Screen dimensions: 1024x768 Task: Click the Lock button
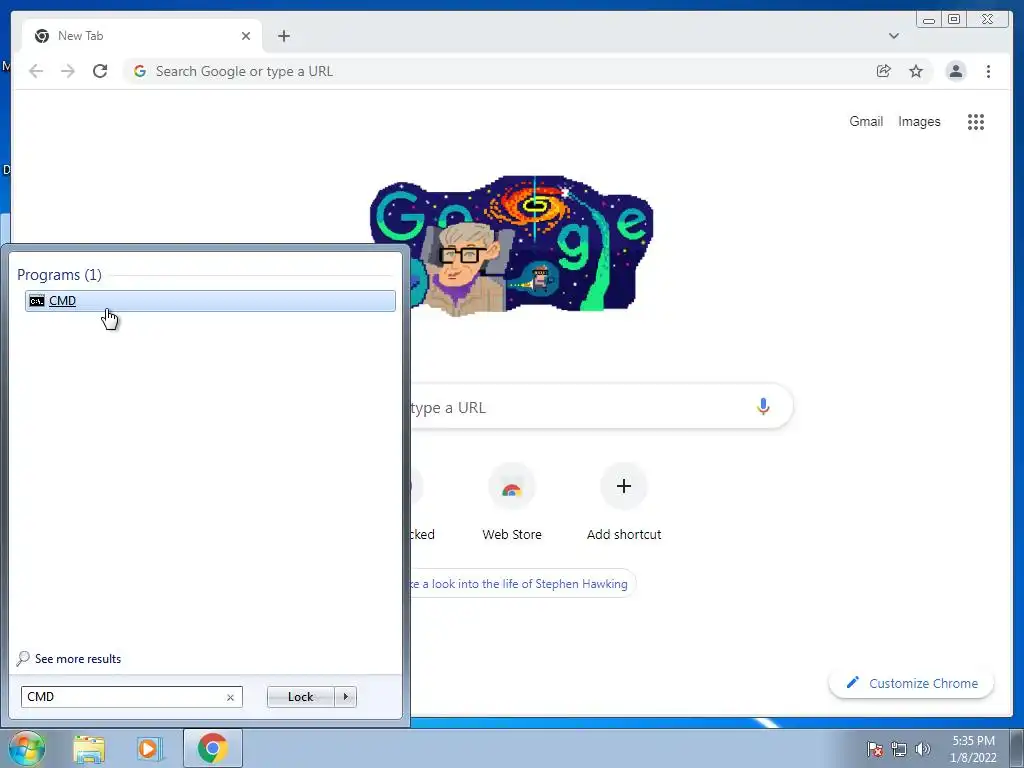(300, 697)
